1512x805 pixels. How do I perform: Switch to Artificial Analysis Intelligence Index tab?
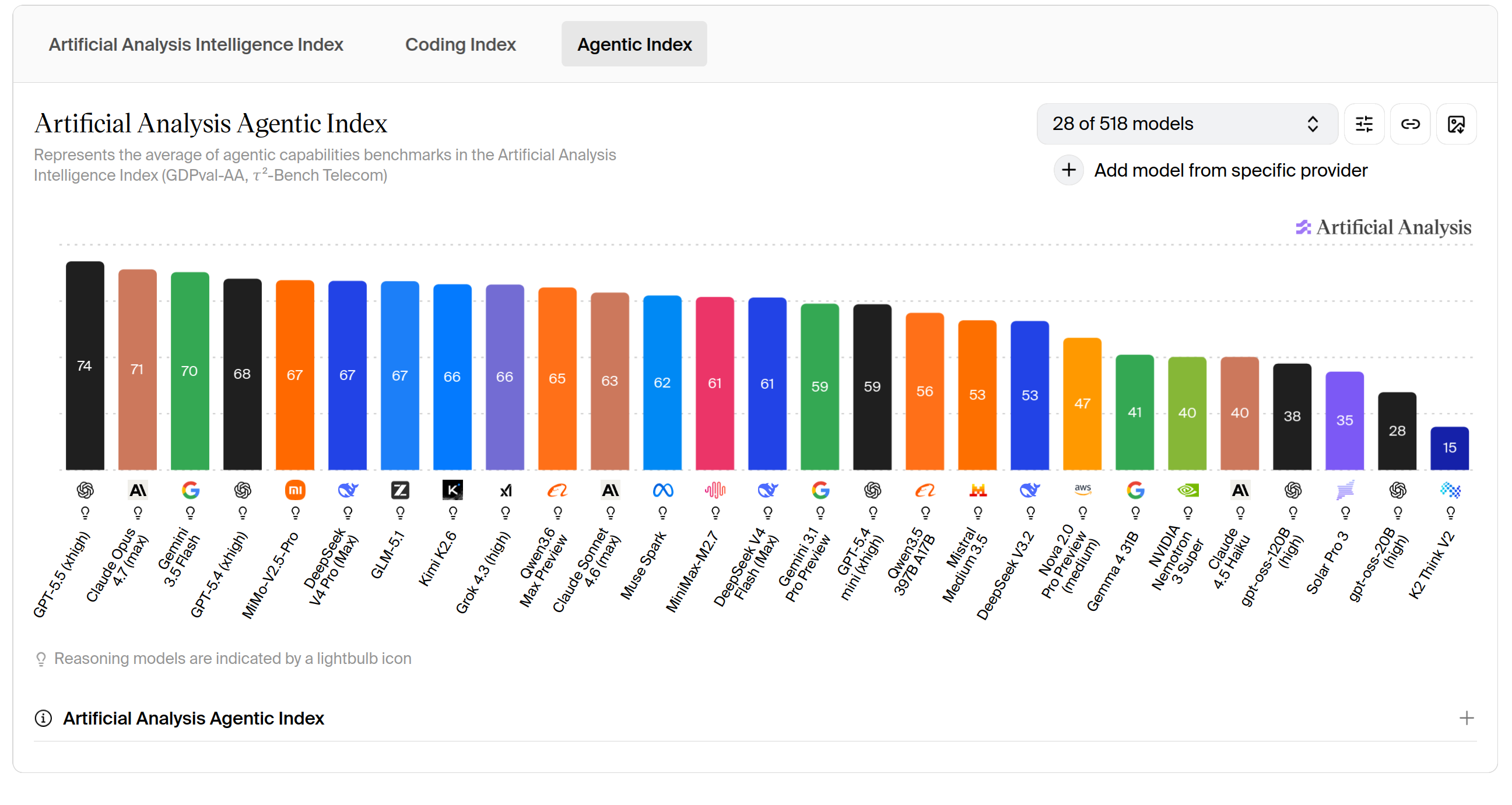pos(196,44)
